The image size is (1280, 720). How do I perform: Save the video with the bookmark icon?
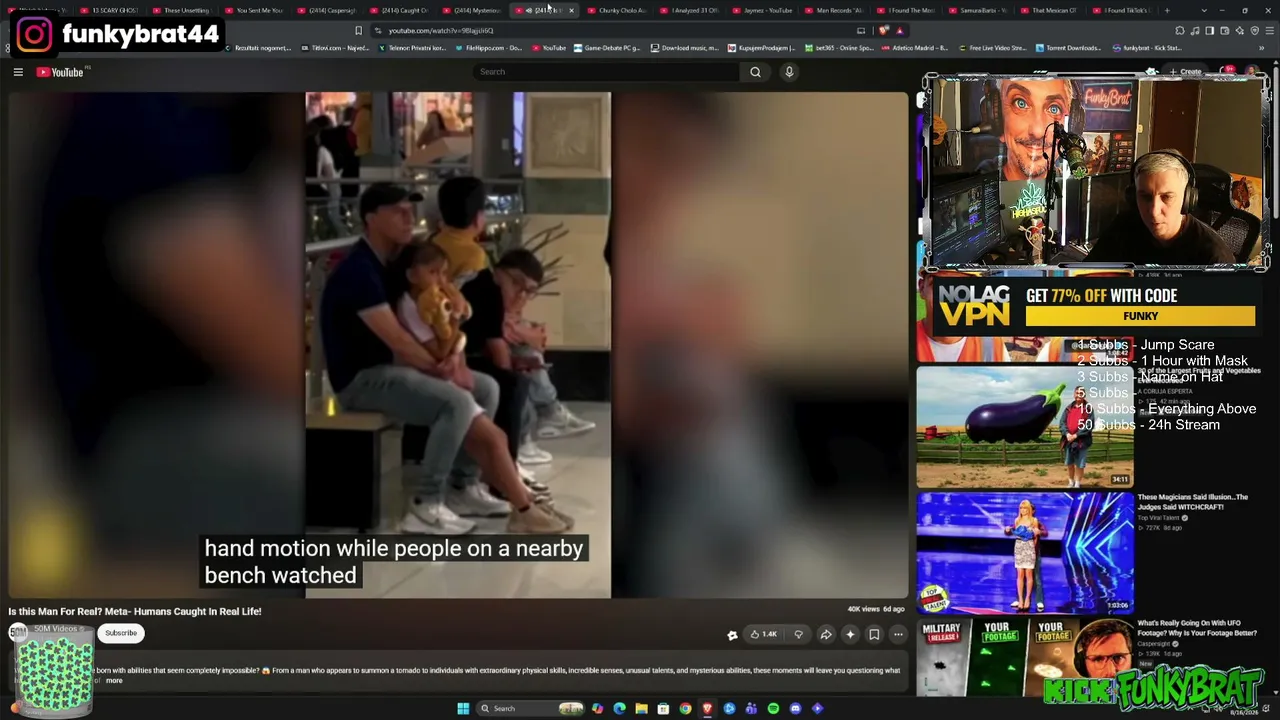point(874,634)
